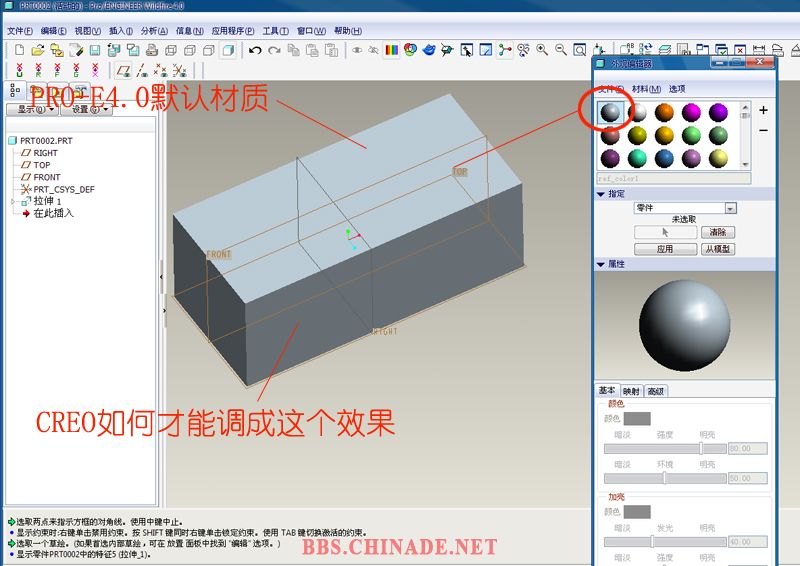This screenshot has height=566, width=800.
Task: Open the 文件(F) menu
Action: tap(20, 31)
